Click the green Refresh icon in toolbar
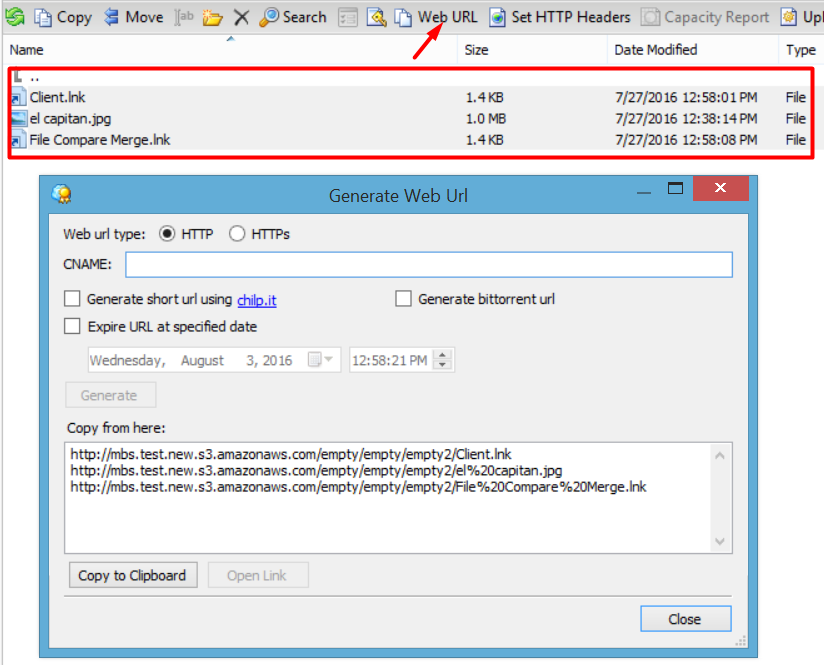 point(14,16)
